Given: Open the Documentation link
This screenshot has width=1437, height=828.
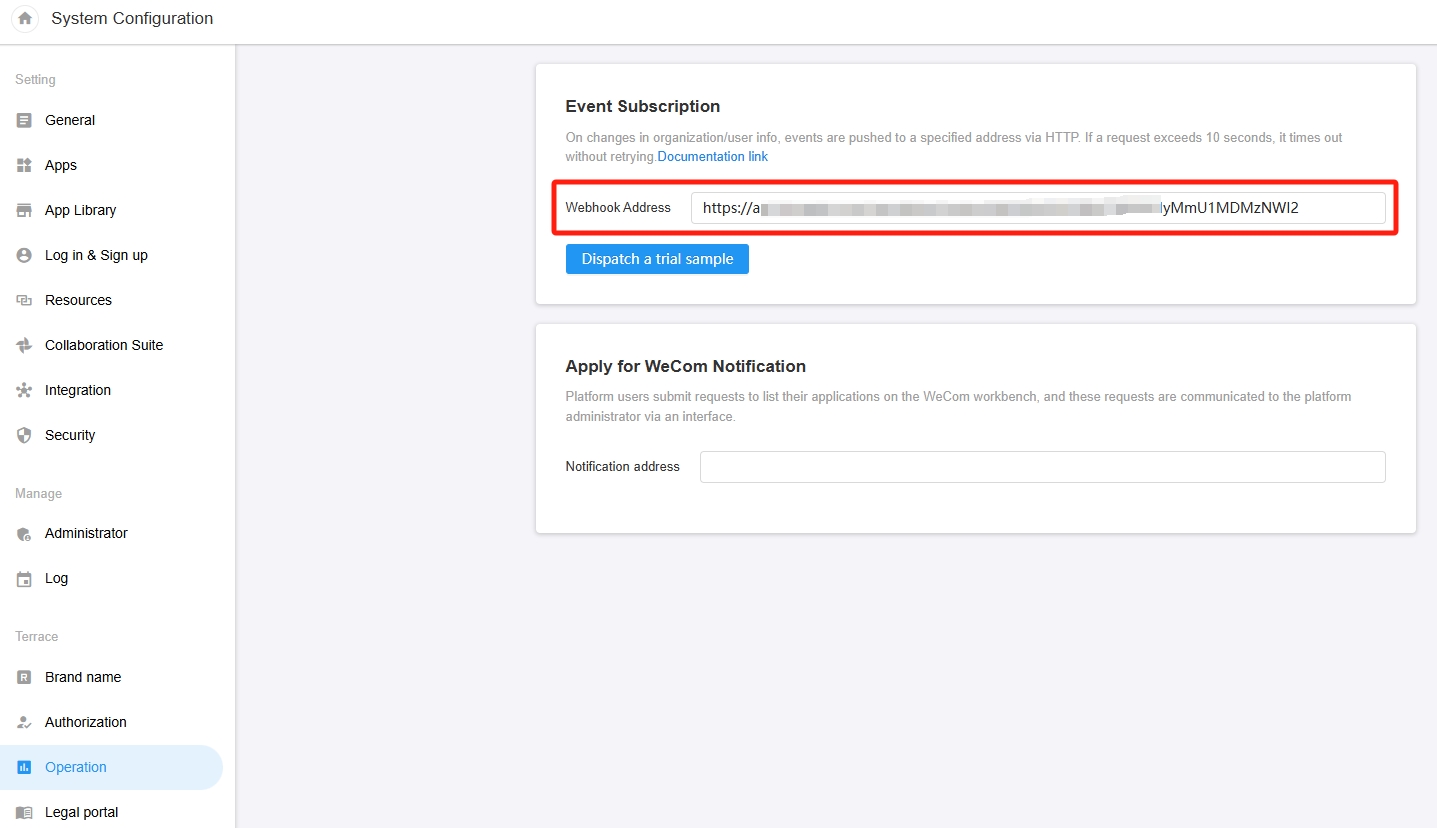Looking at the screenshot, I should 712,157.
